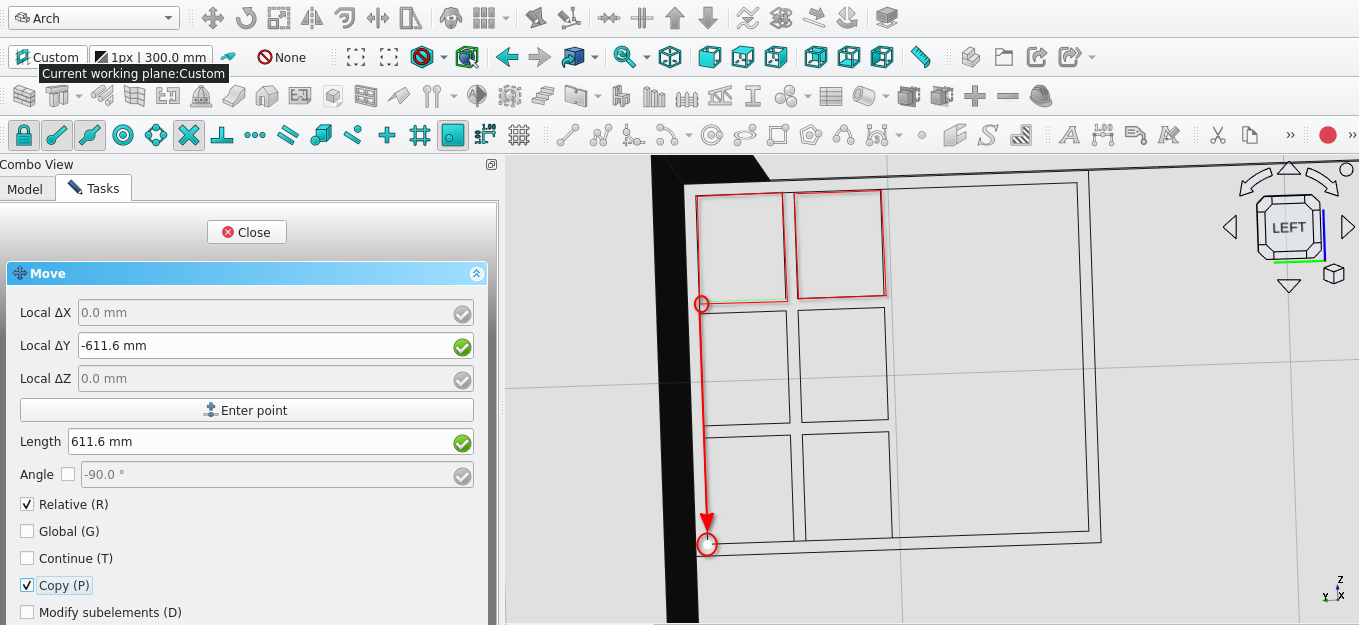Disable the Copy (P) checkbox
Screen dimensions: 1359x625
click(x=27, y=586)
